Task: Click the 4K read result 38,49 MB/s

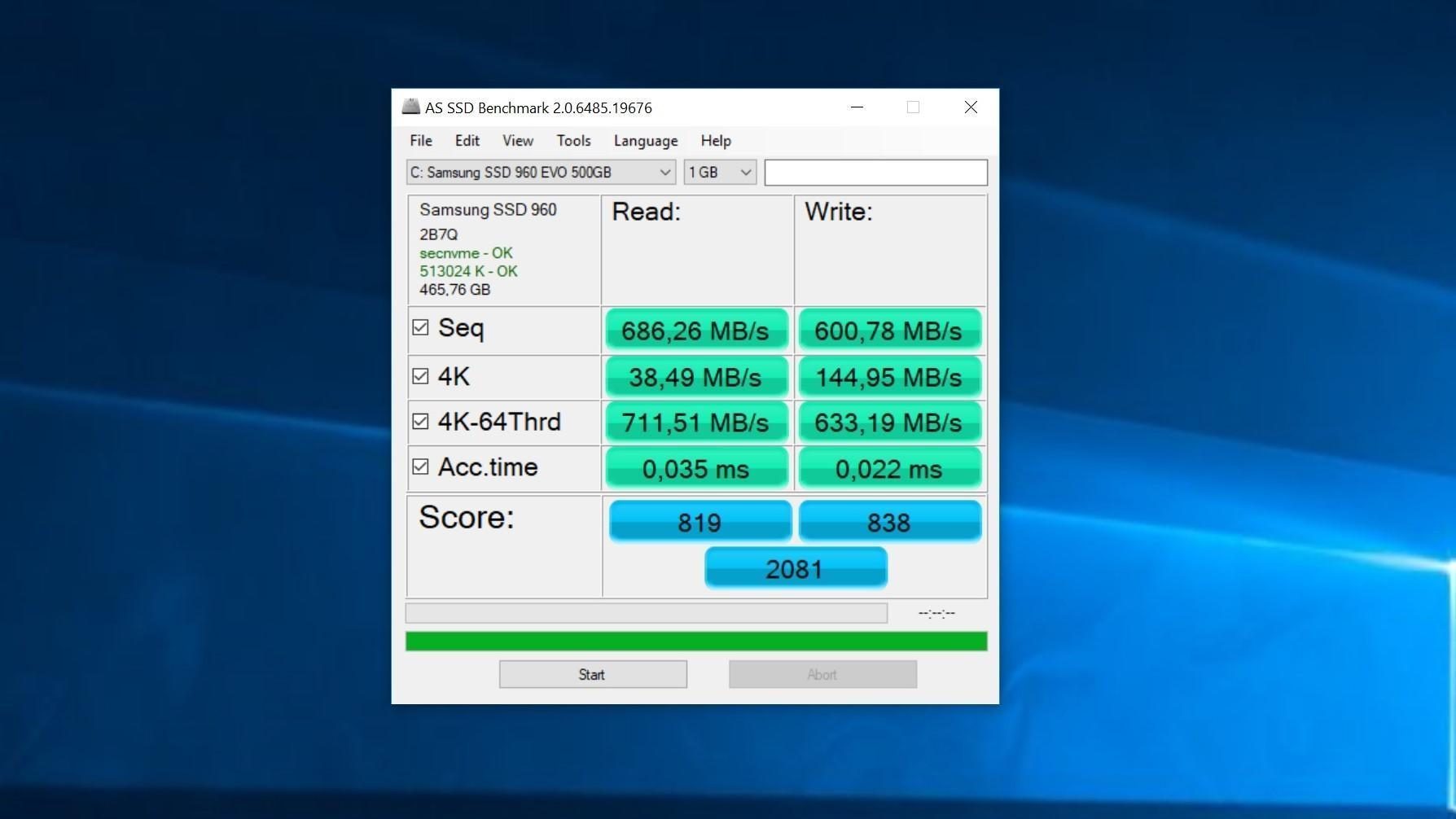Action: [x=697, y=377]
